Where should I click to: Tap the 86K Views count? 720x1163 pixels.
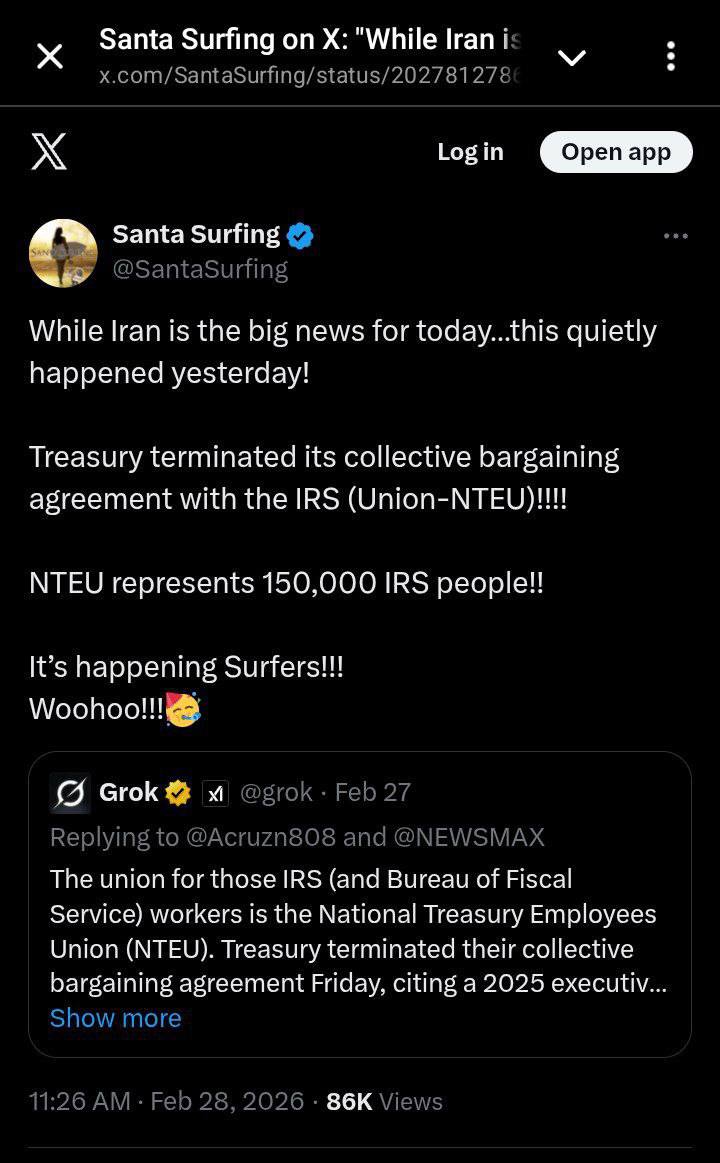(384, 1101)
